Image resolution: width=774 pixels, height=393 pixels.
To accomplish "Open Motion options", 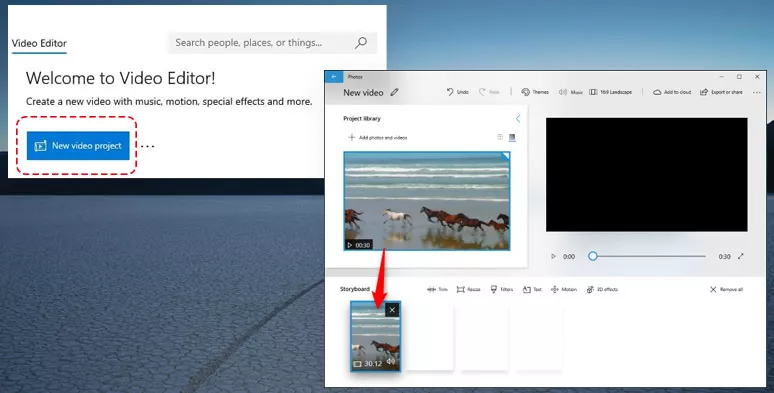I will tap(564, 289).
